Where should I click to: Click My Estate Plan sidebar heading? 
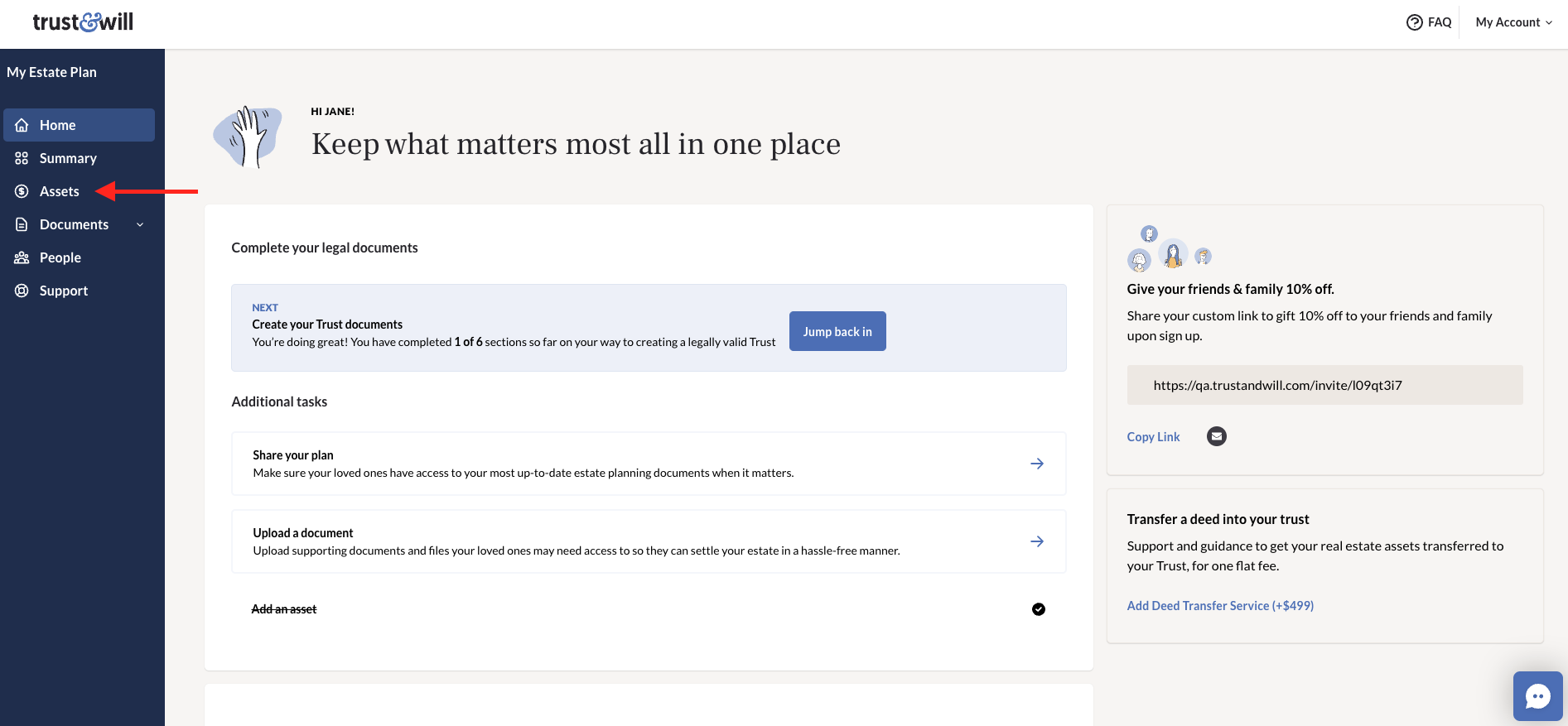coord(51,72)
